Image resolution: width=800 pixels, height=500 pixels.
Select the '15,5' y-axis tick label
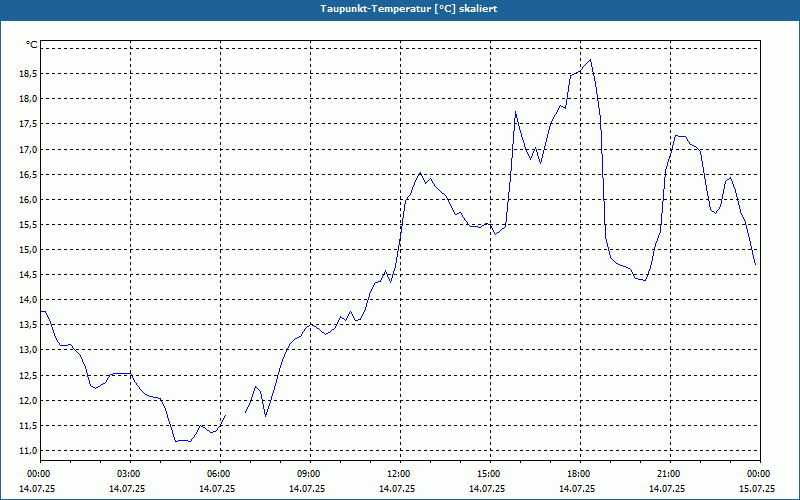tap(28, 224)
